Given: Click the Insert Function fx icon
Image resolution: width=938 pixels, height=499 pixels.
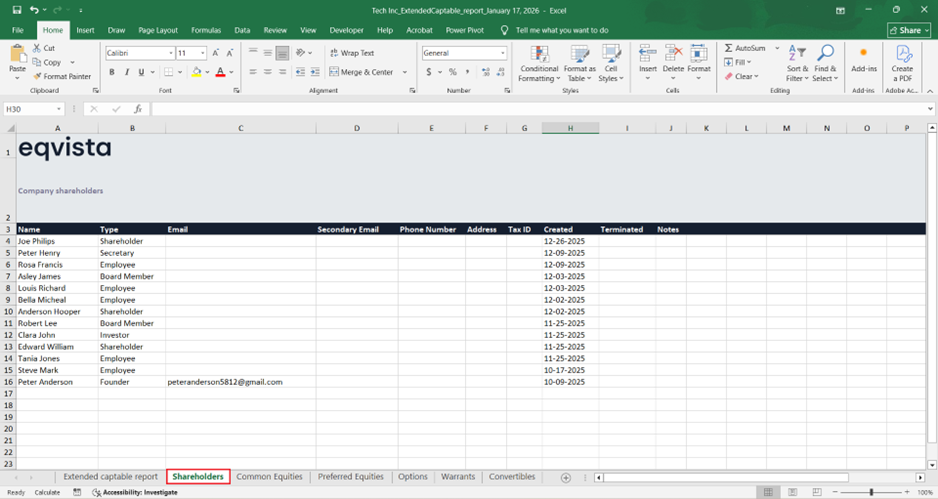Looking at the screenshot, I should coord(137,109).
